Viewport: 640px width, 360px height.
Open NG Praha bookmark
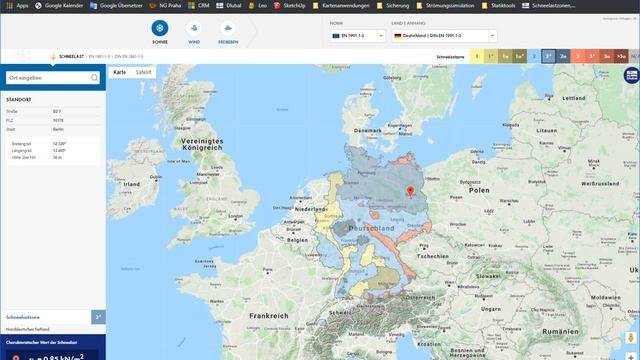(165, 6)
